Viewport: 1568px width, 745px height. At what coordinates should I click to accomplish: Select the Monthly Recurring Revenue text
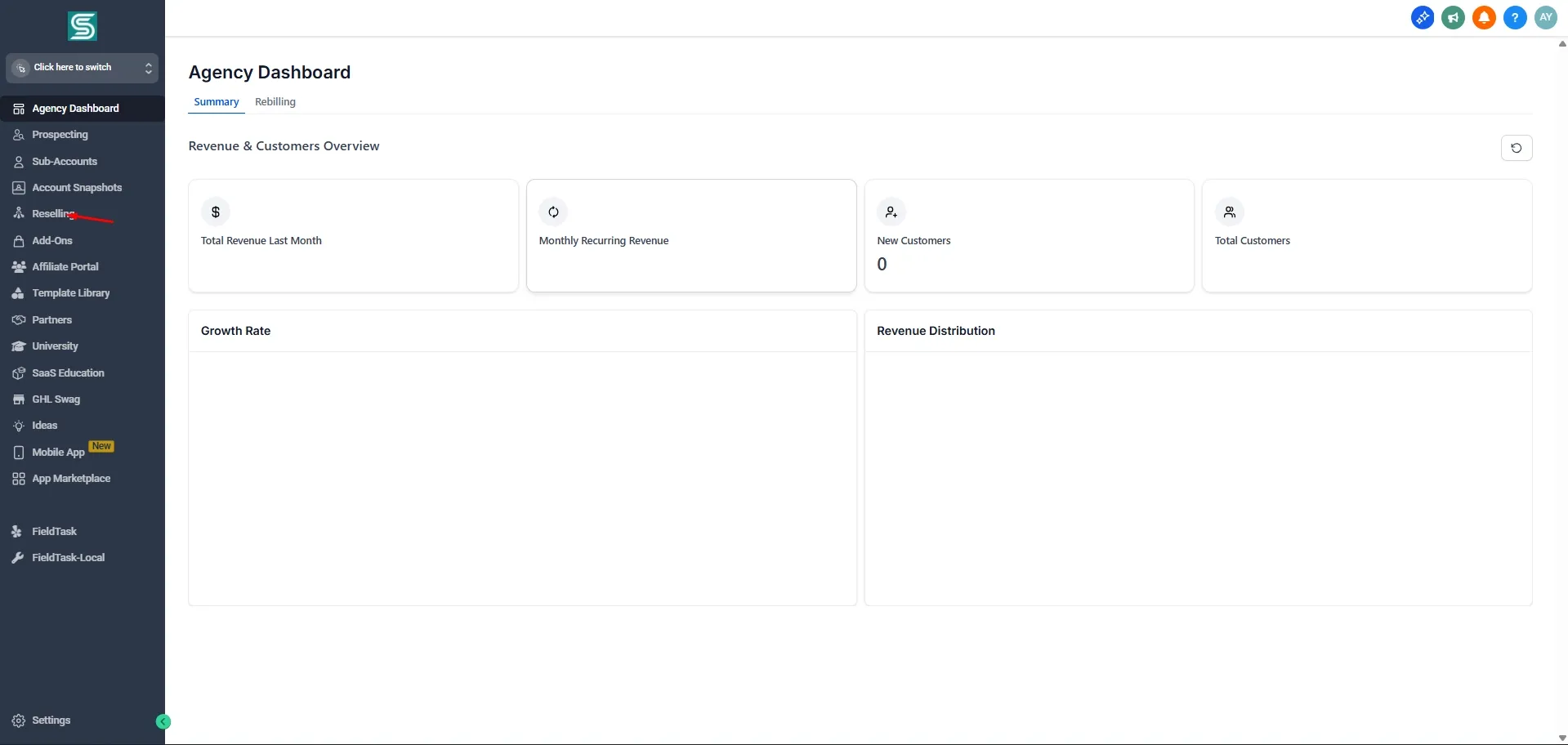click(x=604, y=241)
